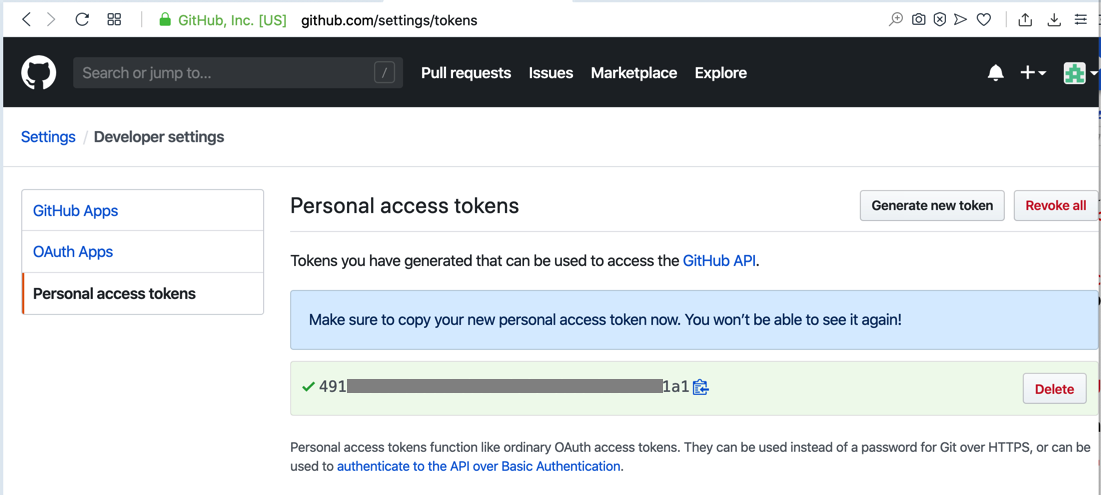Open the speed dial grid icon
Screen dimensions: 1101x495
[x=114, y=19]
